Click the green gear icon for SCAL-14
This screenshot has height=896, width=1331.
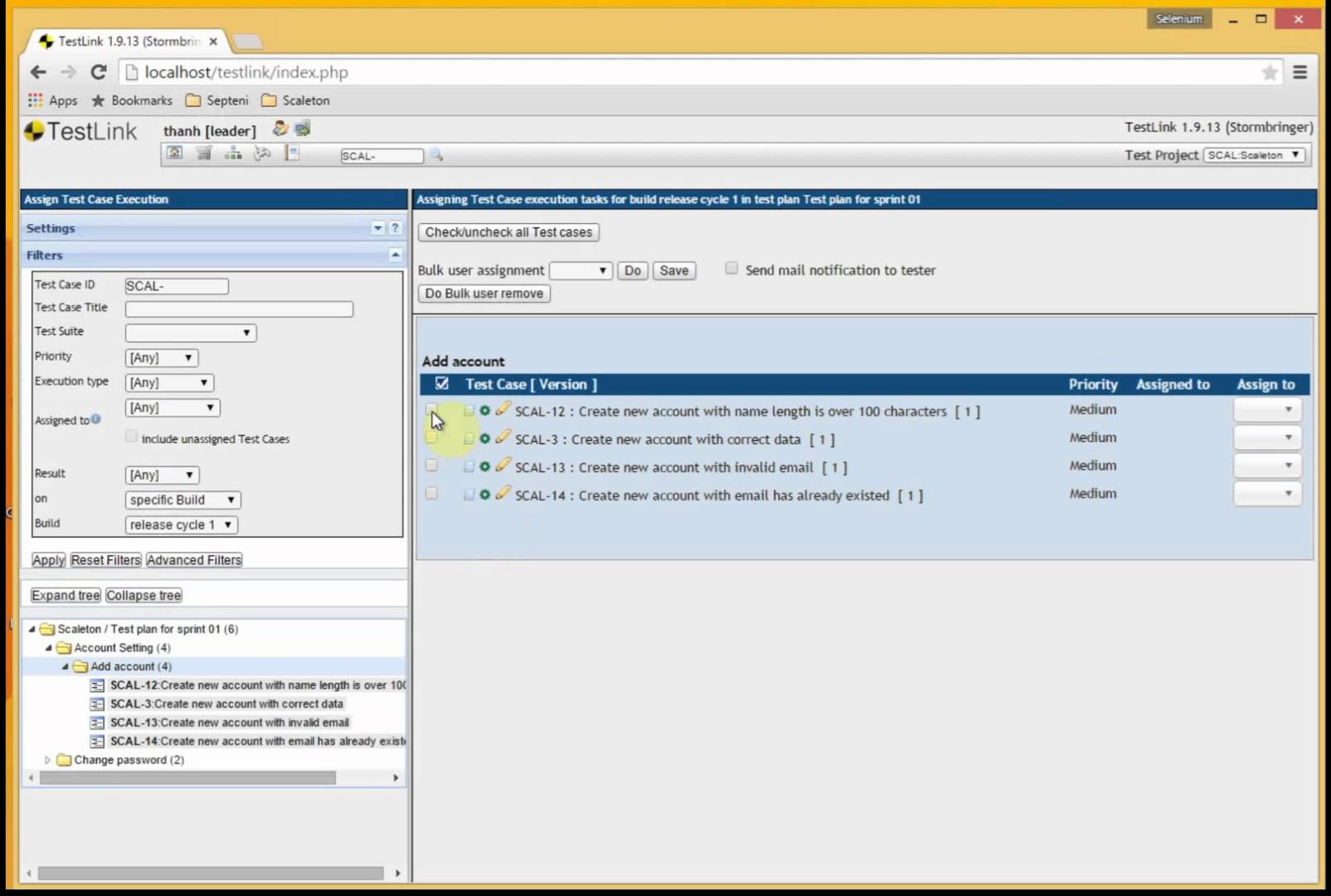click(485, 494)
